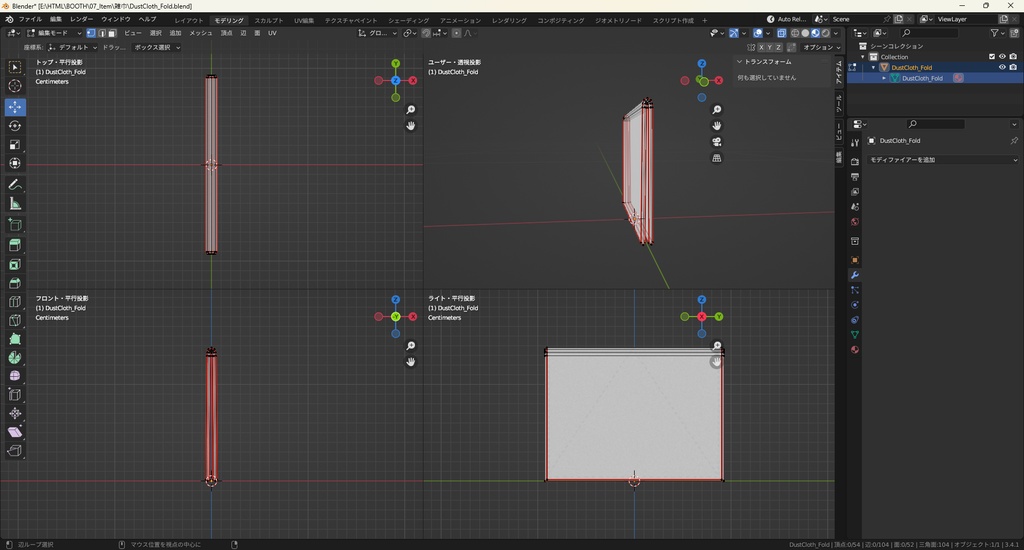Expand the DustCloth_Fold mesh data item

coord(885,78)
